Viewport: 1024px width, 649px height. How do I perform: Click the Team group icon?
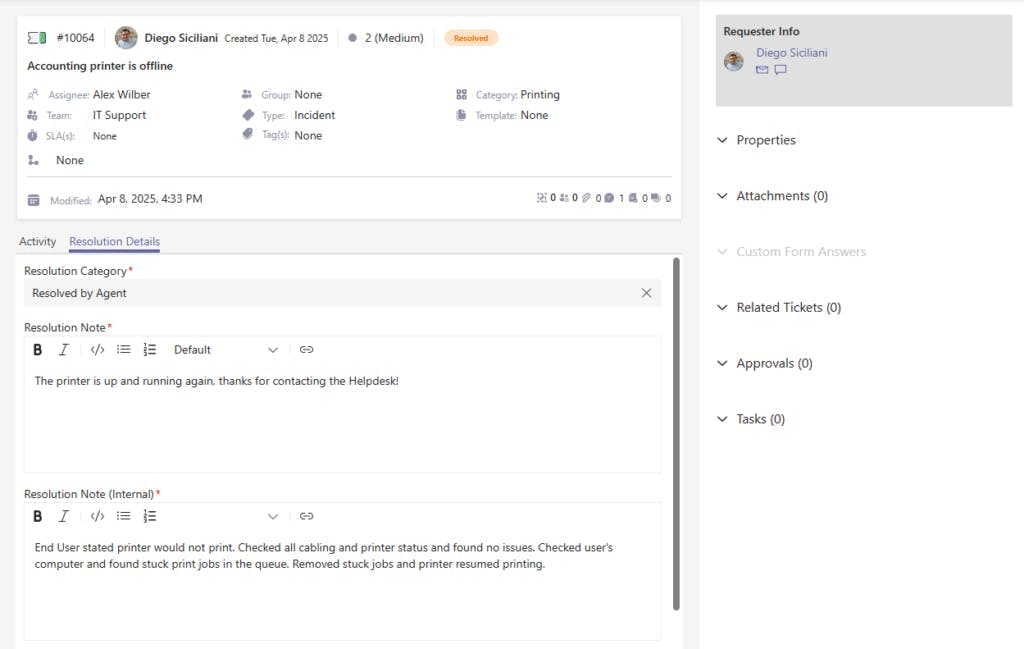pyautogui.click(x=32, y=115)
